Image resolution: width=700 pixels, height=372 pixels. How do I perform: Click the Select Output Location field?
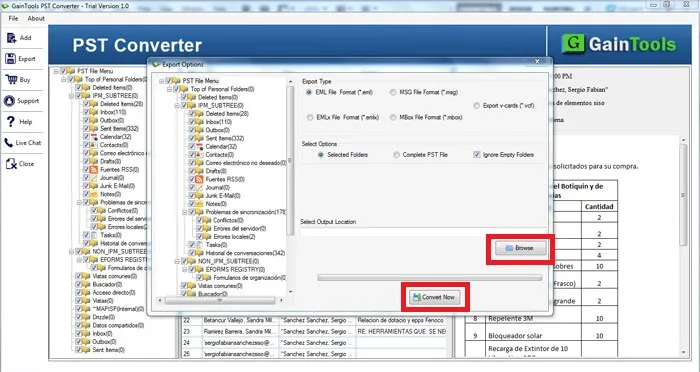tap(423, 233)
